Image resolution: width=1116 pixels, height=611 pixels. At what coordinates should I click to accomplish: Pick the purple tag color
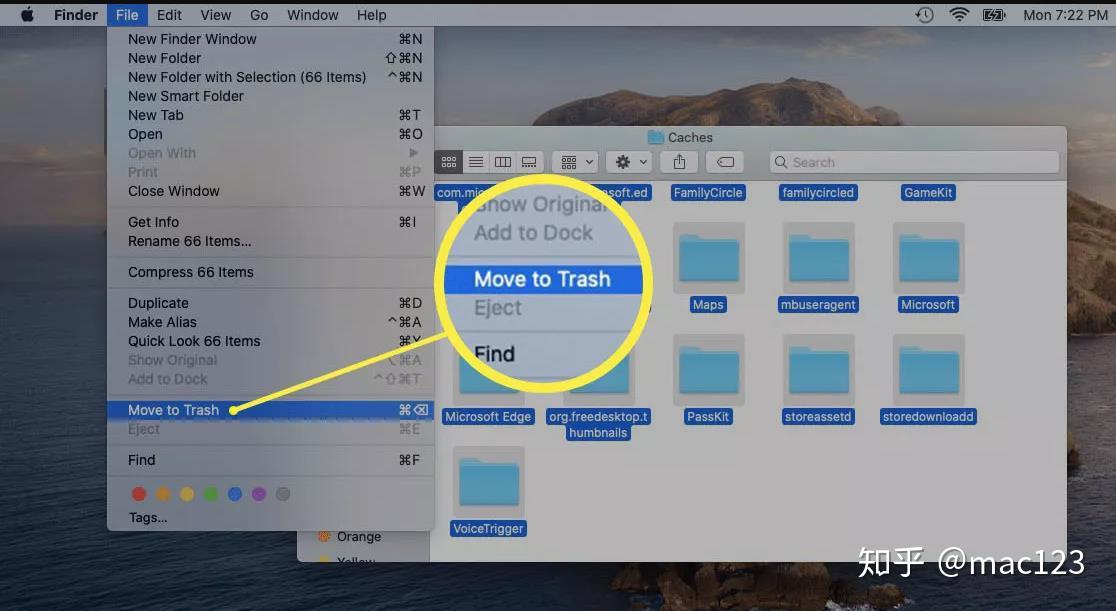click(x=259, y=494)
